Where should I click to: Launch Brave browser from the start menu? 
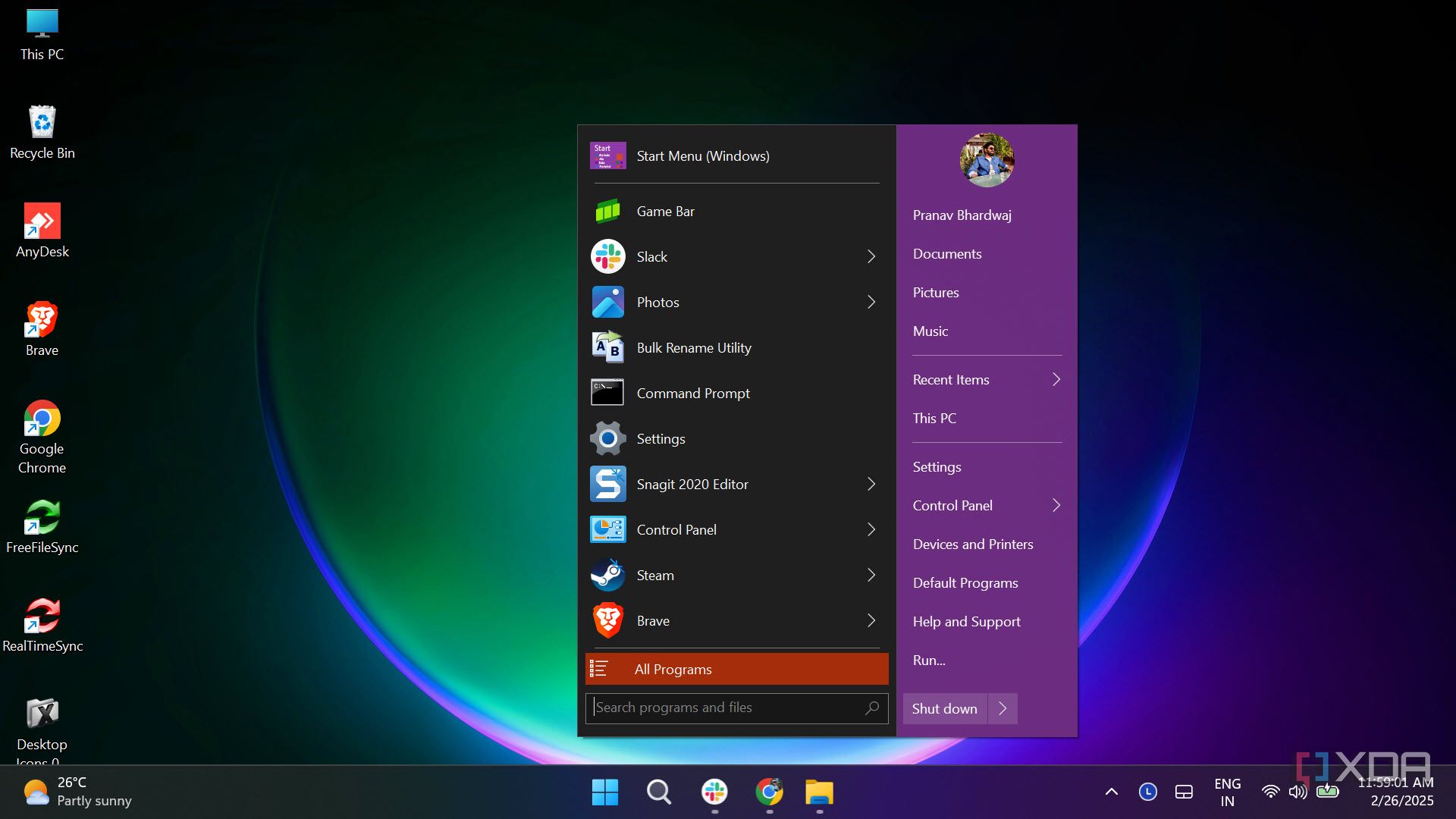[x=651, y=620]
